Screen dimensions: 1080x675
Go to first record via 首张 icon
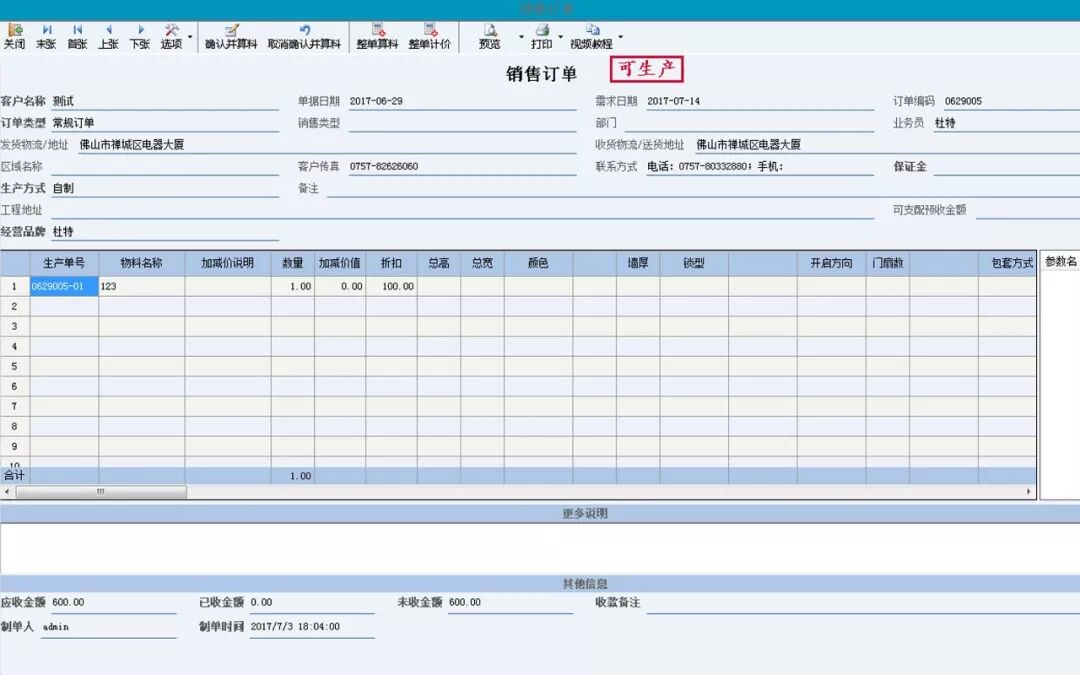coord(76,32)
